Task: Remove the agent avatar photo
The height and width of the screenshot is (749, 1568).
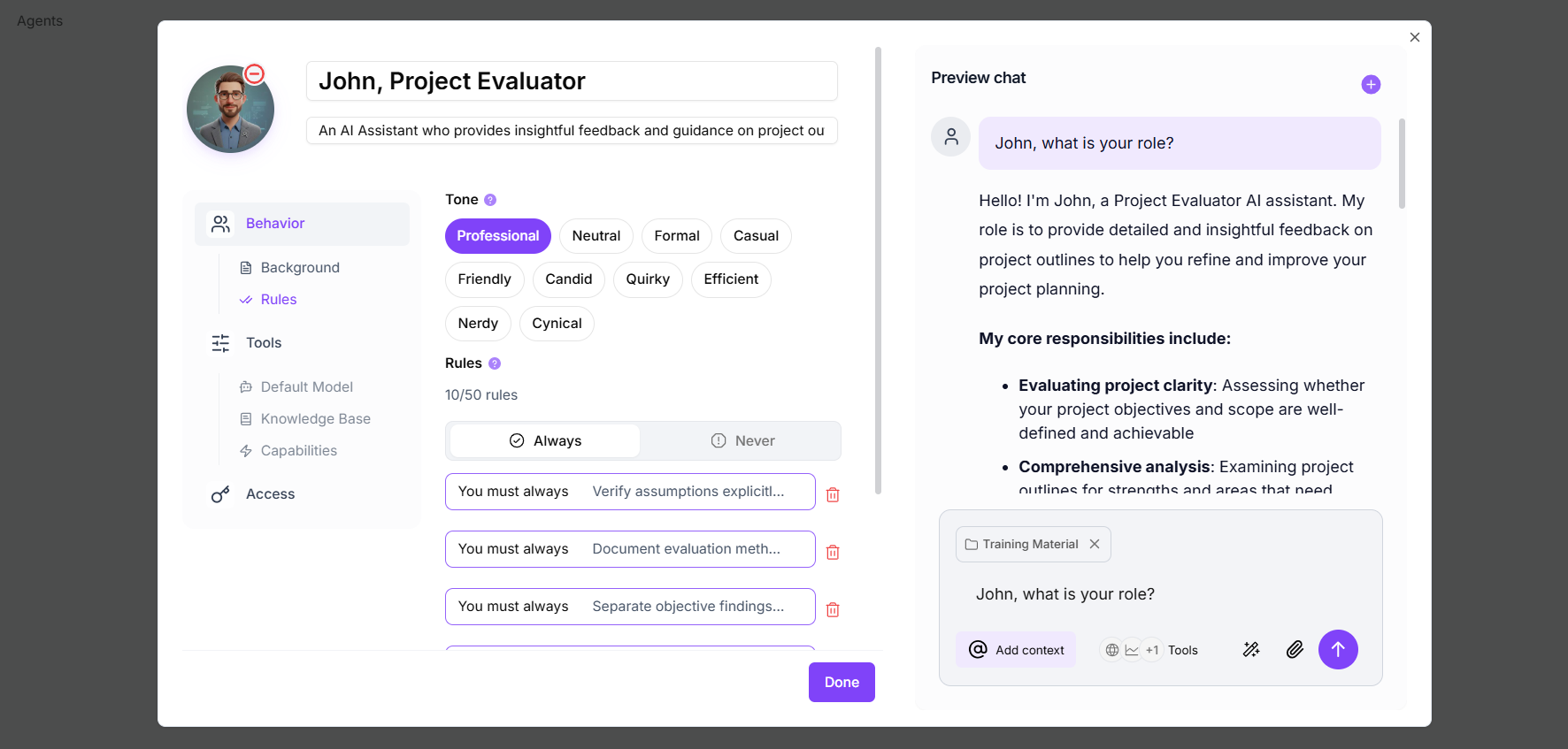Action: [x=255, y=74]
